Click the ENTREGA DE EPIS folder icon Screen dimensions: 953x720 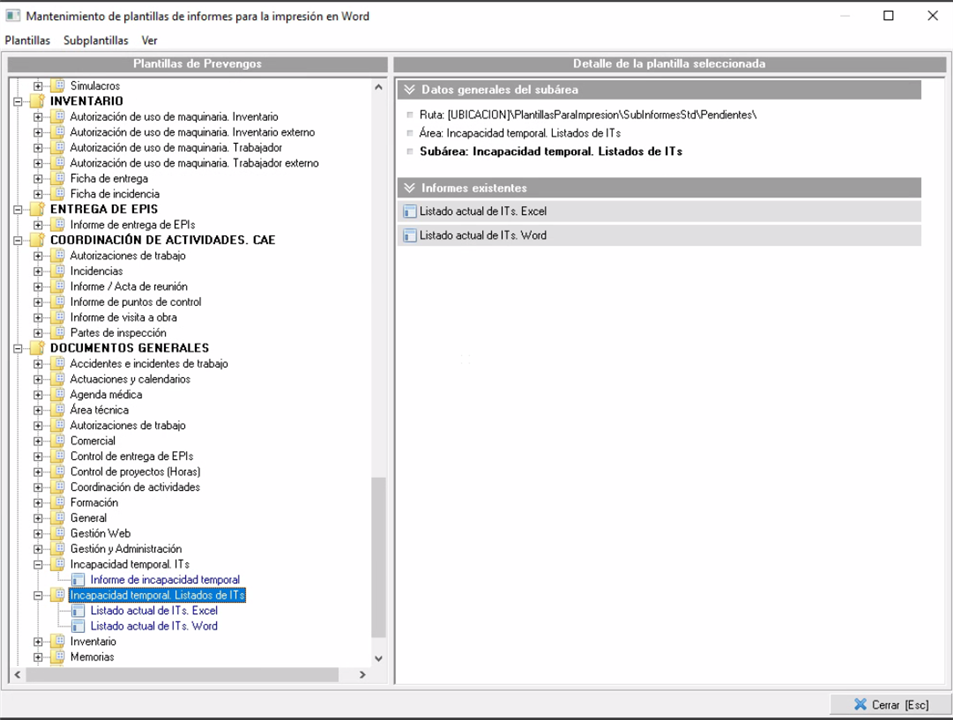coord(37,209)
